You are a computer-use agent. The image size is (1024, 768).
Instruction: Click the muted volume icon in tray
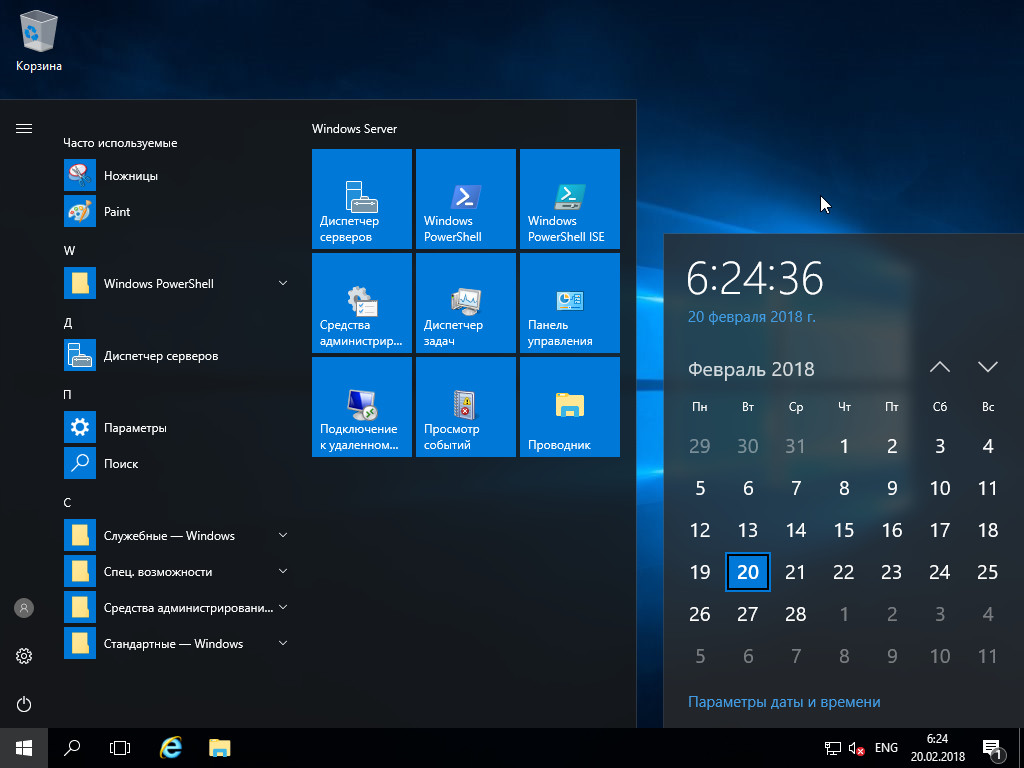point(856,748)
